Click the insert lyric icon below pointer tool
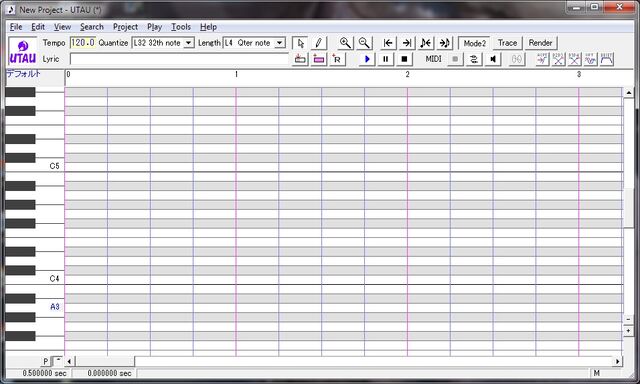The image size is (640, 384). click(x=300, y=59)
